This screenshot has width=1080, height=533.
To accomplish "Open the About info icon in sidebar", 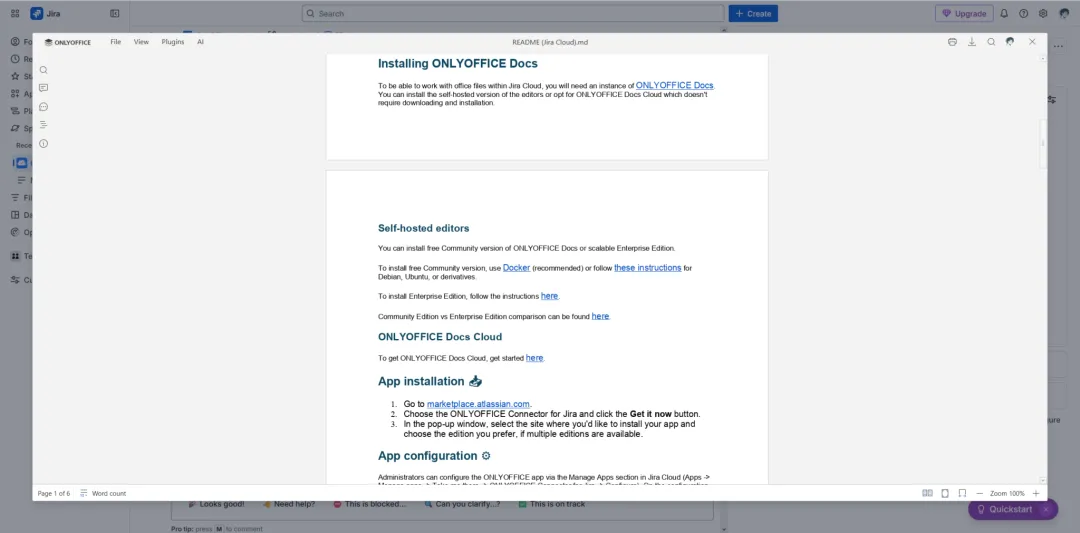I will [43, 143].
